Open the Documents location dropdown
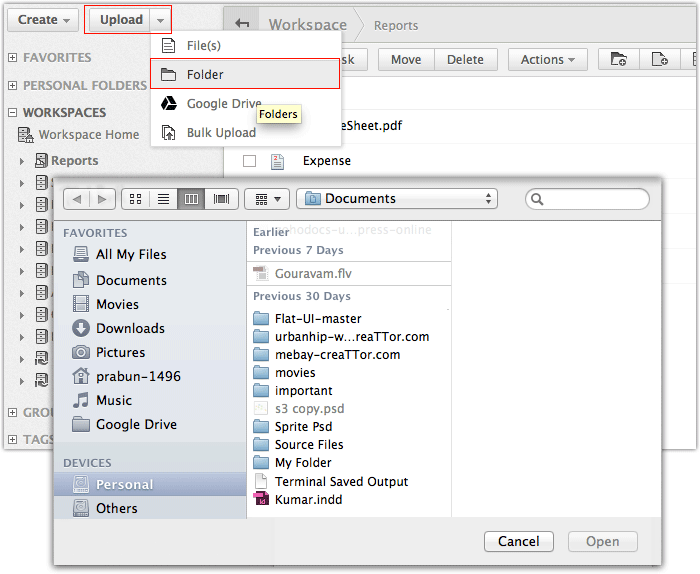700x574 pixels. tap(398, 199)
